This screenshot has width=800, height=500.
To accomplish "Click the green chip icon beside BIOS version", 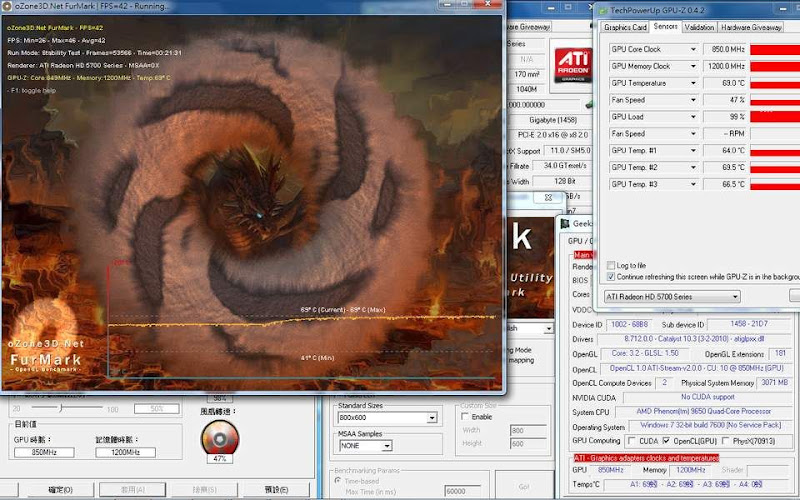I will [x=590, y=104].
